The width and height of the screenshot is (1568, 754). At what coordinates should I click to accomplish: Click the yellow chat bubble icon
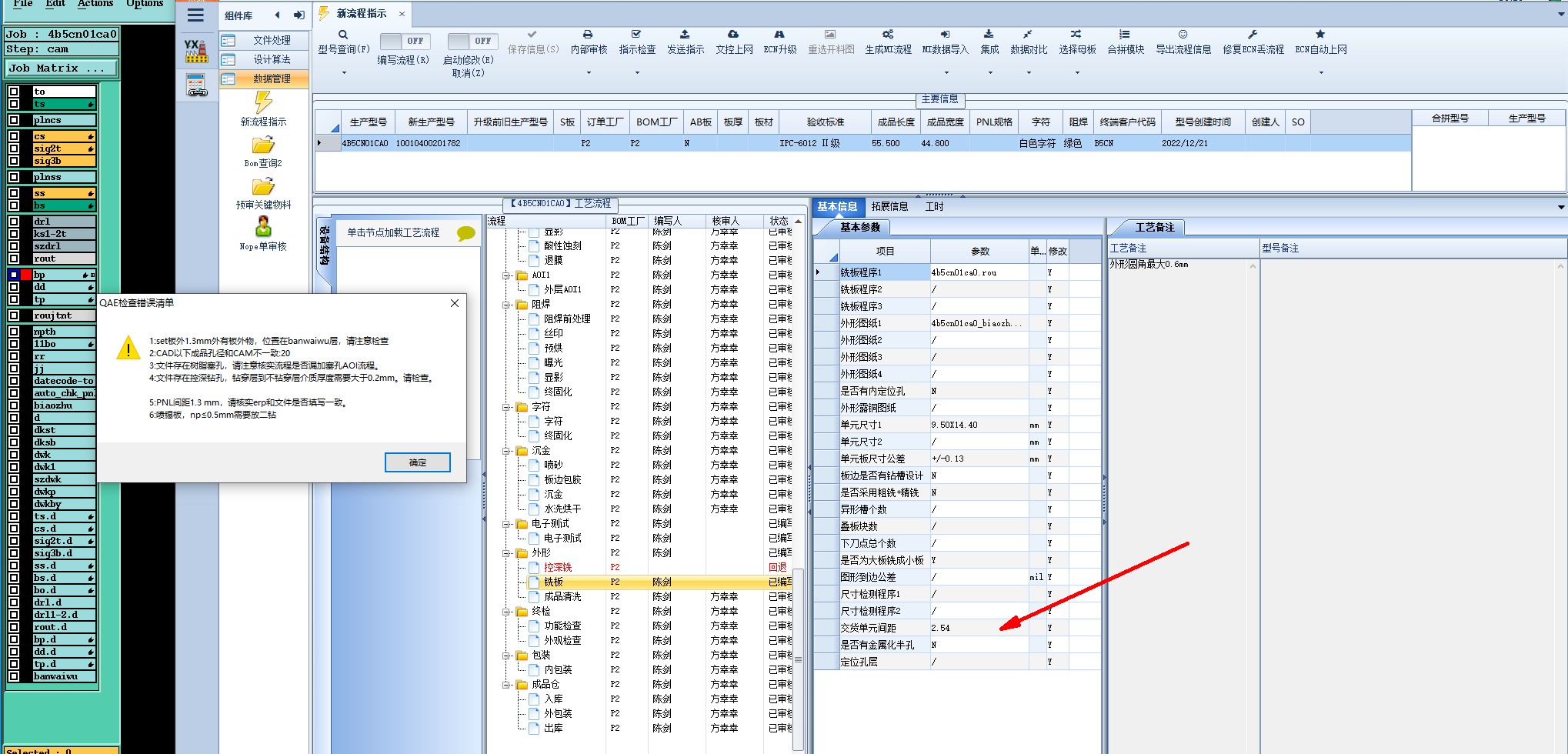465,233
